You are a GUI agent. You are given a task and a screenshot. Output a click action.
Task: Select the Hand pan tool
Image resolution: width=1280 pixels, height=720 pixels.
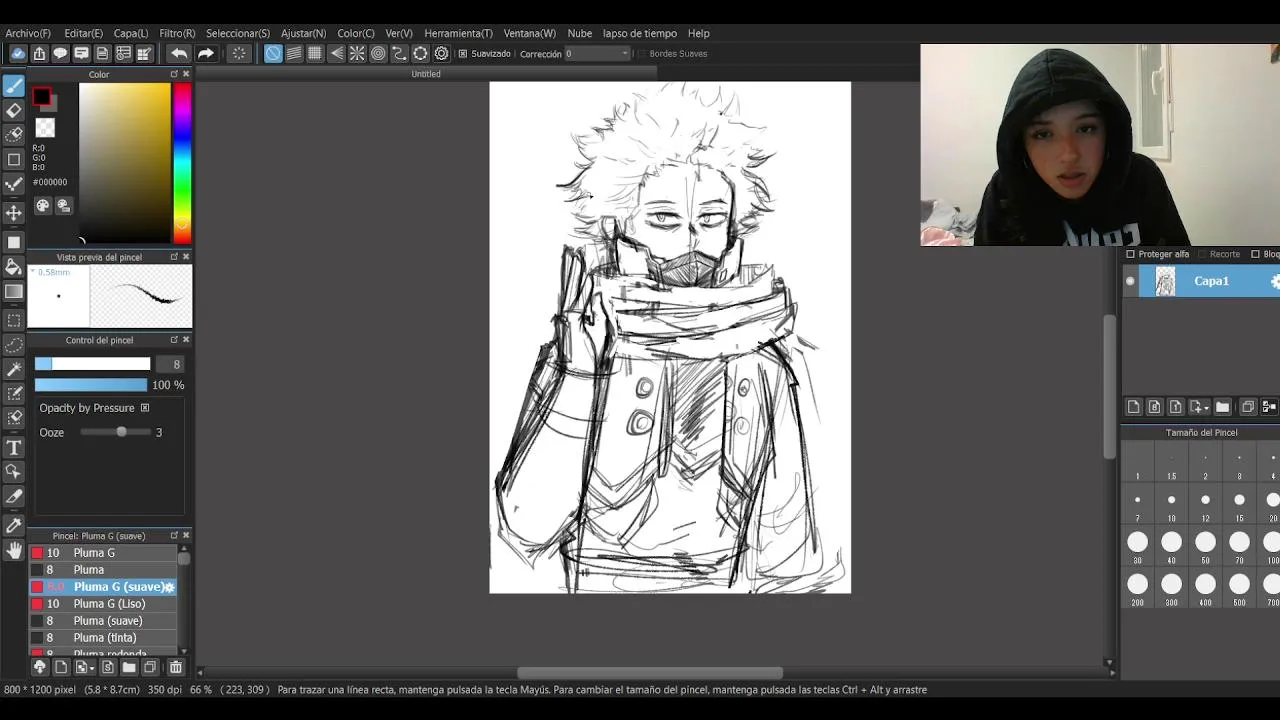click(14, 550)
